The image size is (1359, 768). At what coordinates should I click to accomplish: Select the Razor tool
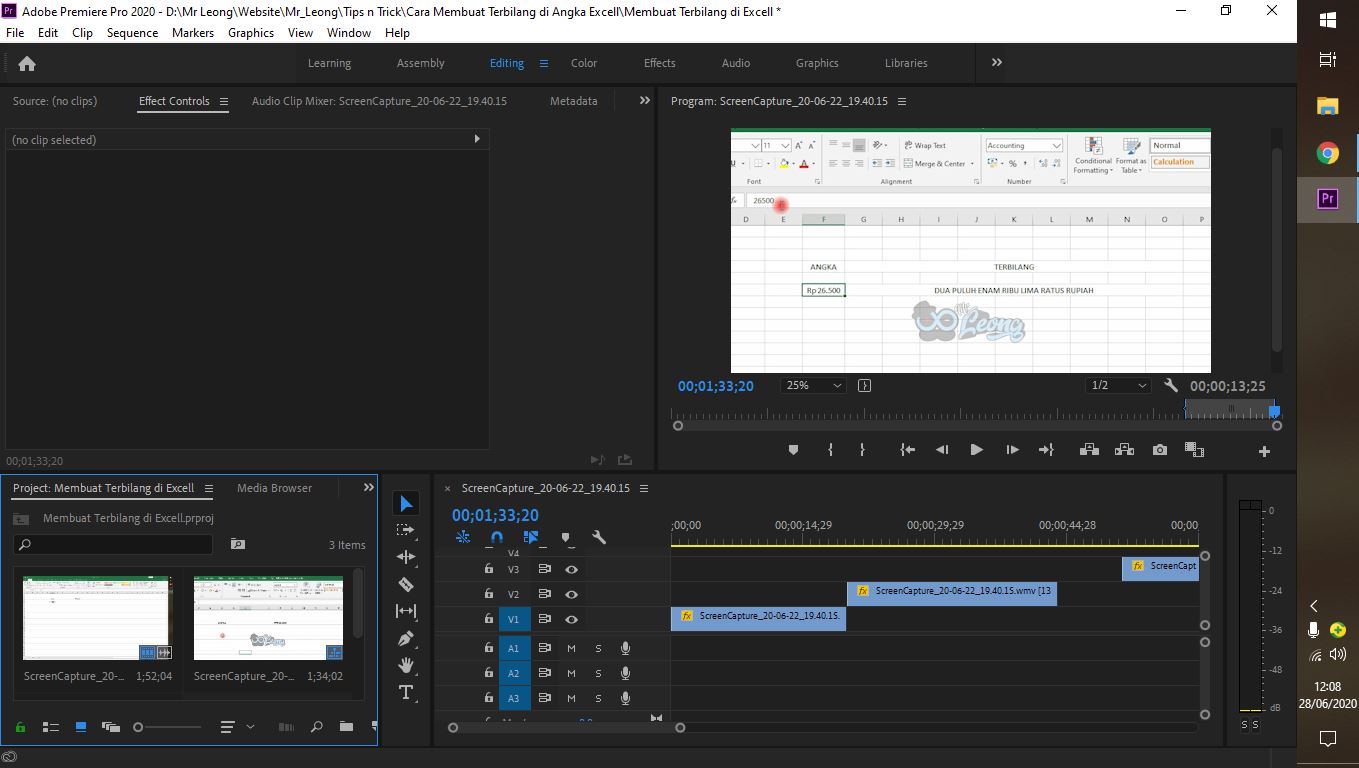405,584
